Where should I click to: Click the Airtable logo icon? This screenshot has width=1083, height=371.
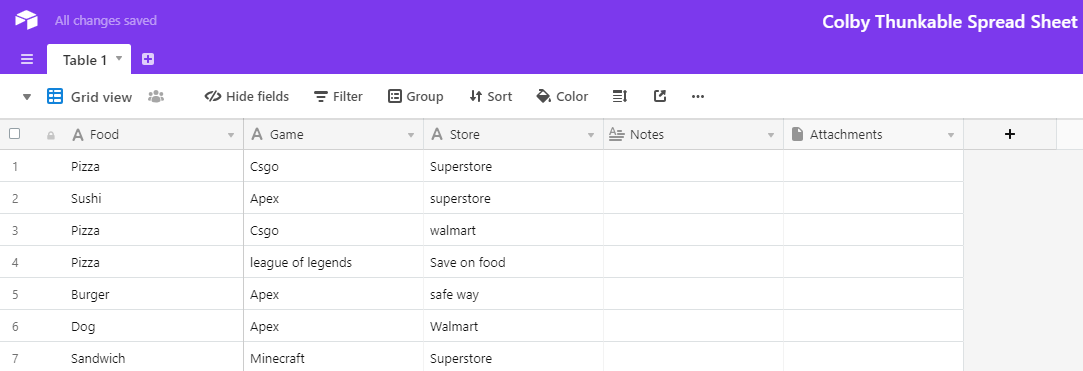point(26,20)
